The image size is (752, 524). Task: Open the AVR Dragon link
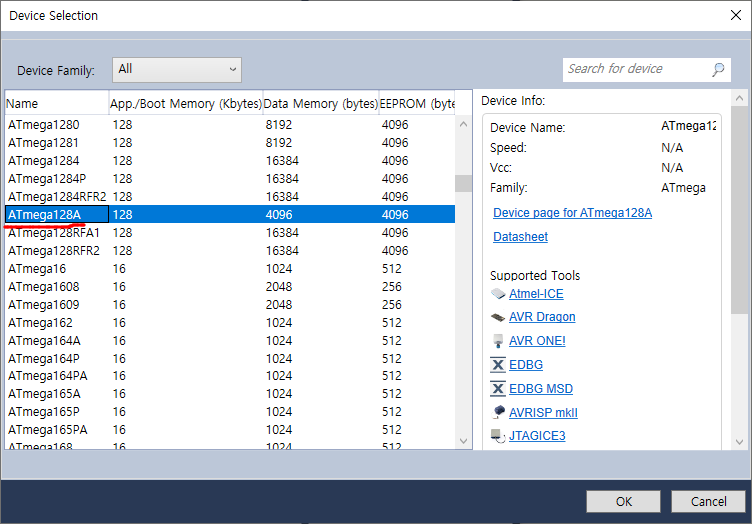coord(542,317)
